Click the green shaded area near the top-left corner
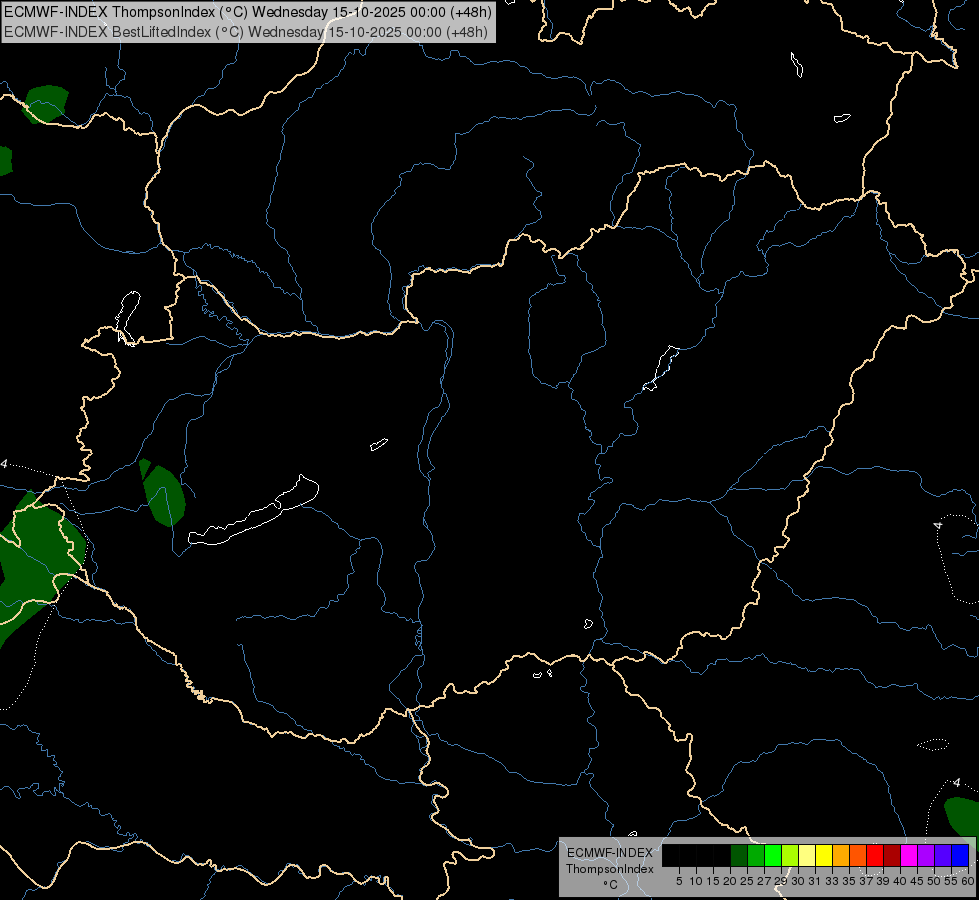This screenshot has width=979, height=900. click(46, 103)
